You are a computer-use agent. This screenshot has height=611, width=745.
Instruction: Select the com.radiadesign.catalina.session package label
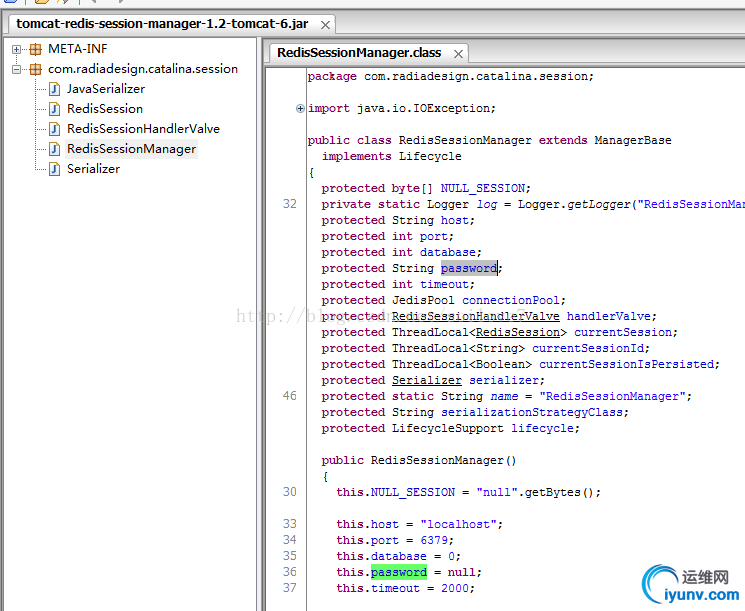click(x=143, y=69)
